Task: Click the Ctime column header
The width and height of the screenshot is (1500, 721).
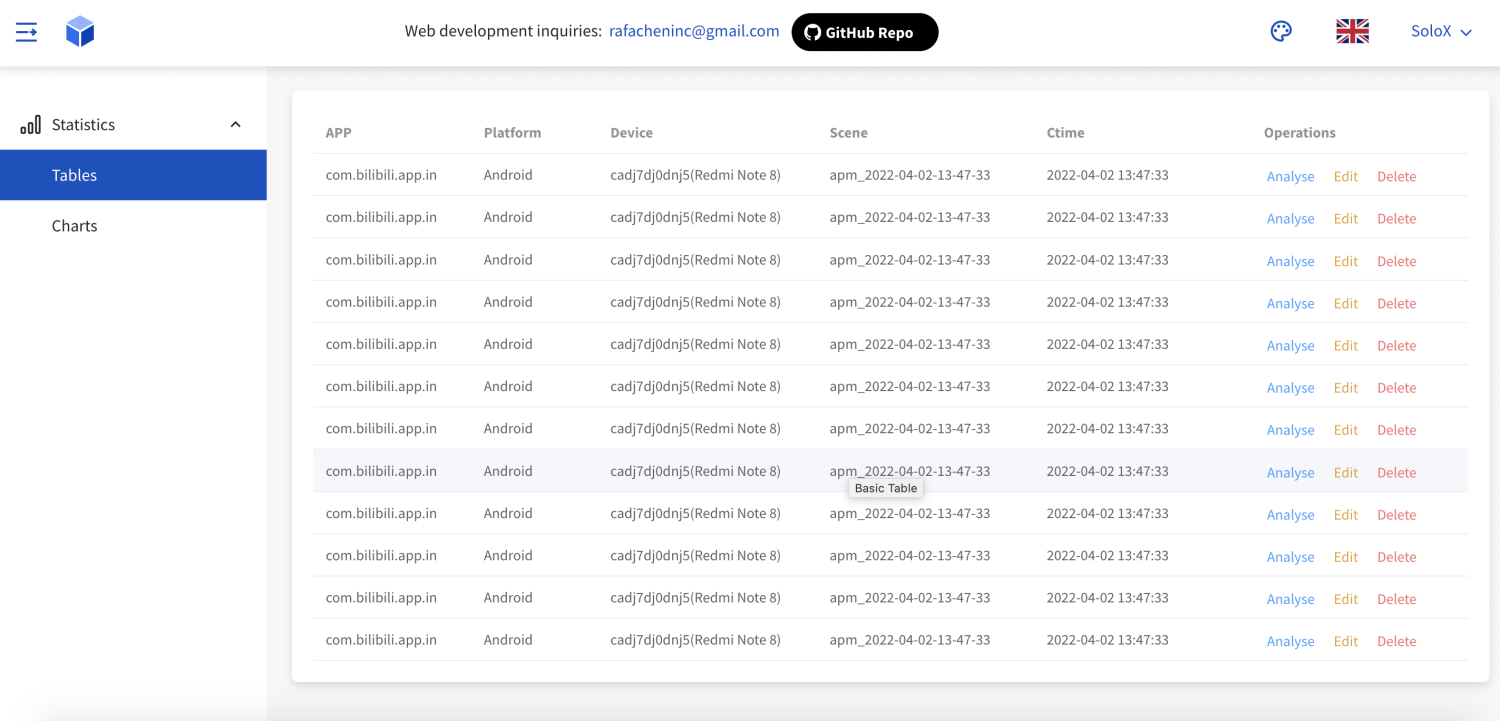Action: coord(1065,132)
